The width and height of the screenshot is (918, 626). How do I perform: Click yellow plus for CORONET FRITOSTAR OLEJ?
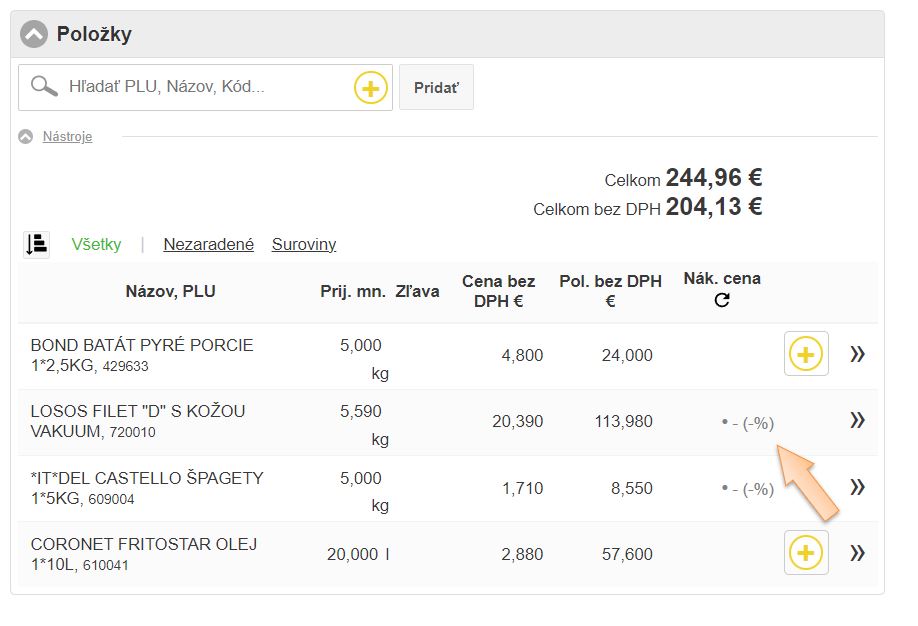pyautogui.click(x=806, y=553)
